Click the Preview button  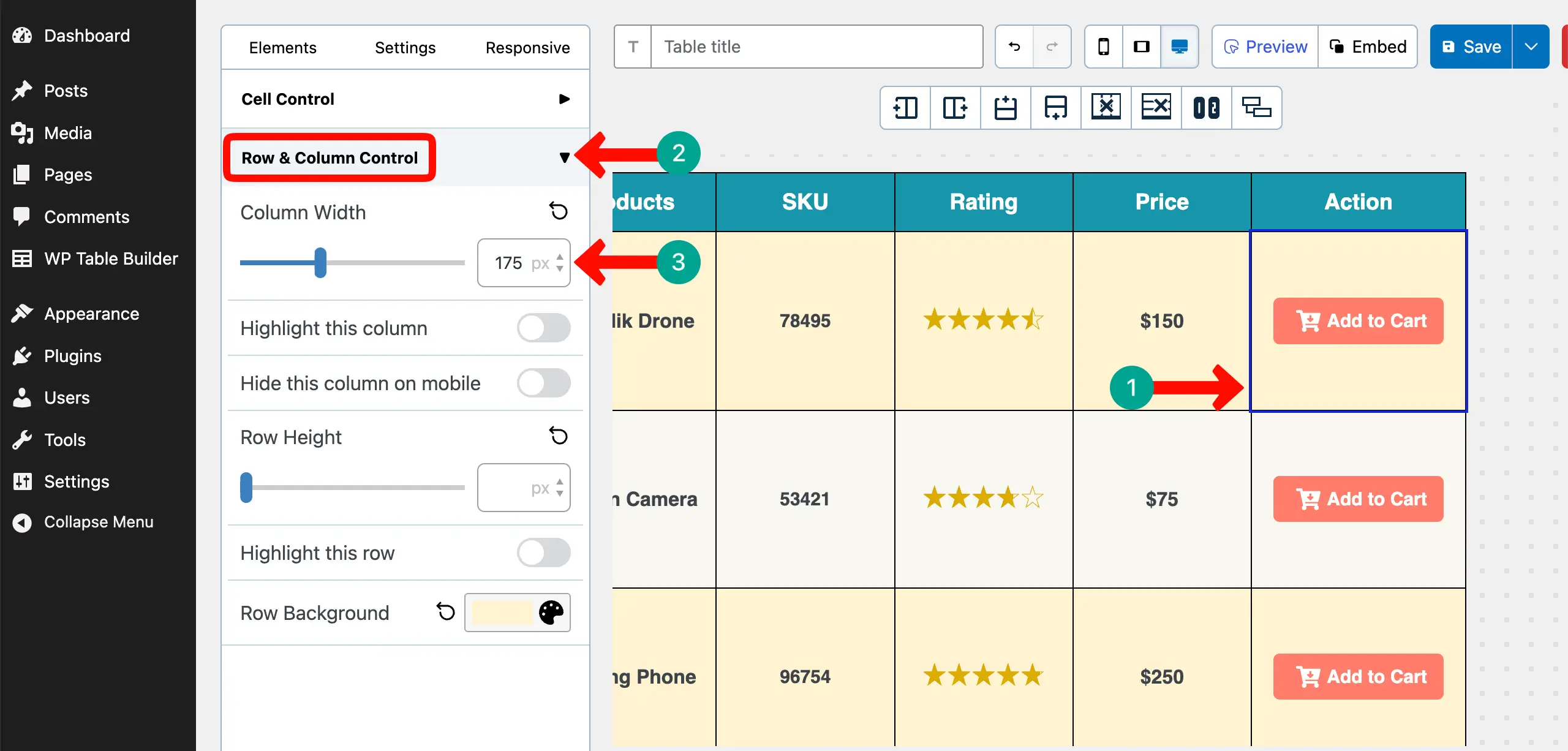(1264, 46)
